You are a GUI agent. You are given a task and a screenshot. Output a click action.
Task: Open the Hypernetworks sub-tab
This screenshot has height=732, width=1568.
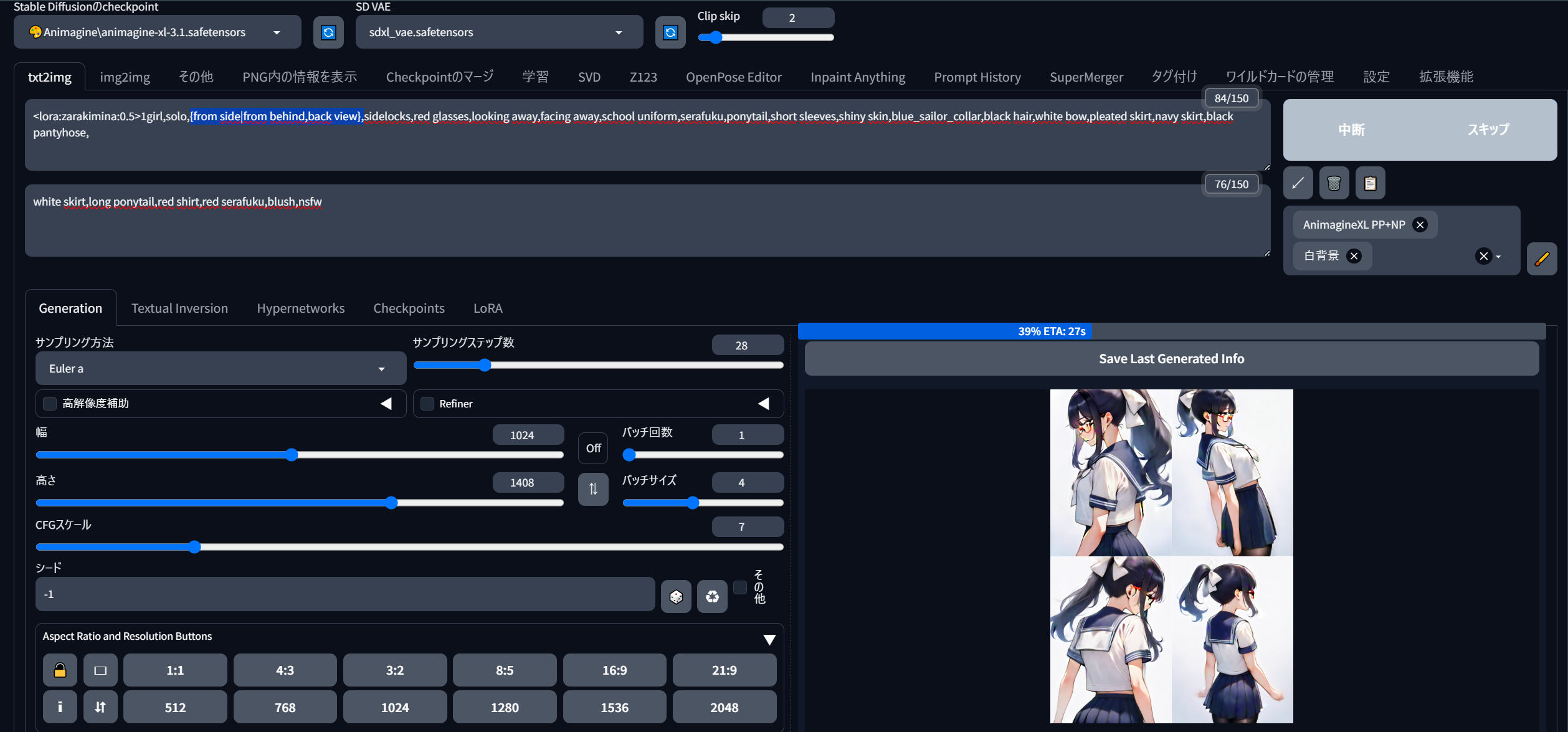click(x=301, y=308)
